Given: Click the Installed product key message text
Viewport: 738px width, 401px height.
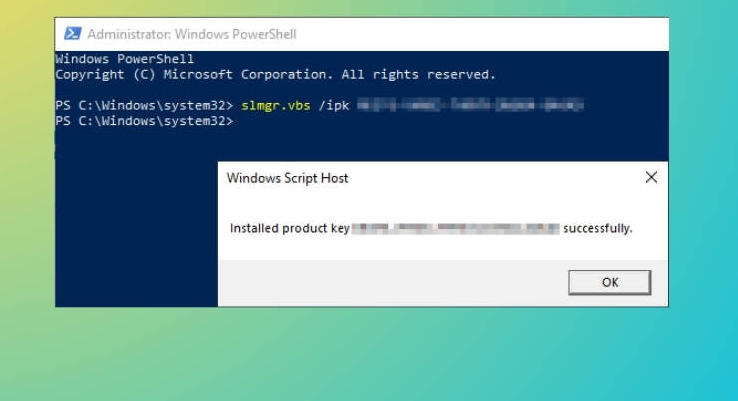Looking at the screenshot, I should pos(289,228).
